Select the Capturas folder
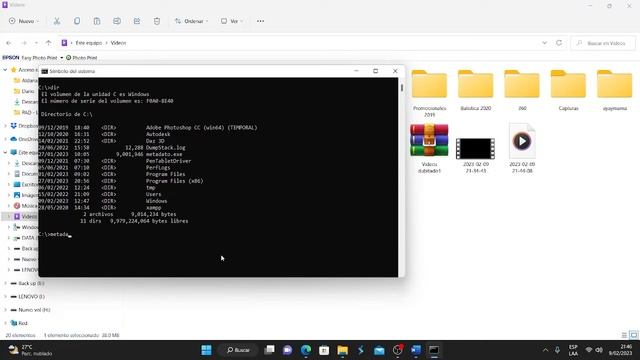This screenshot has height=360, width=640. pyautogui.click(x=568, y=90)
